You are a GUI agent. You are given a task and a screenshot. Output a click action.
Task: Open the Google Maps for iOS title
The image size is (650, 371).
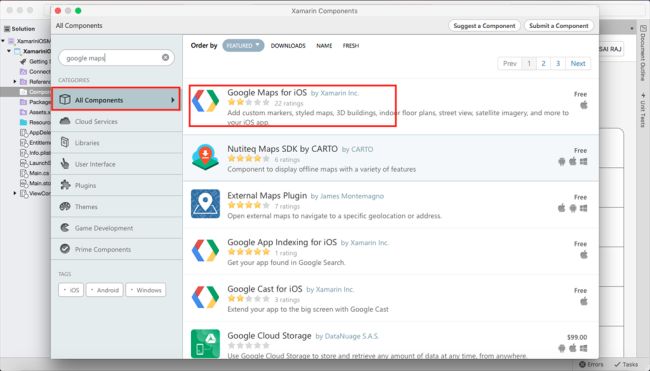coord(267,92)
